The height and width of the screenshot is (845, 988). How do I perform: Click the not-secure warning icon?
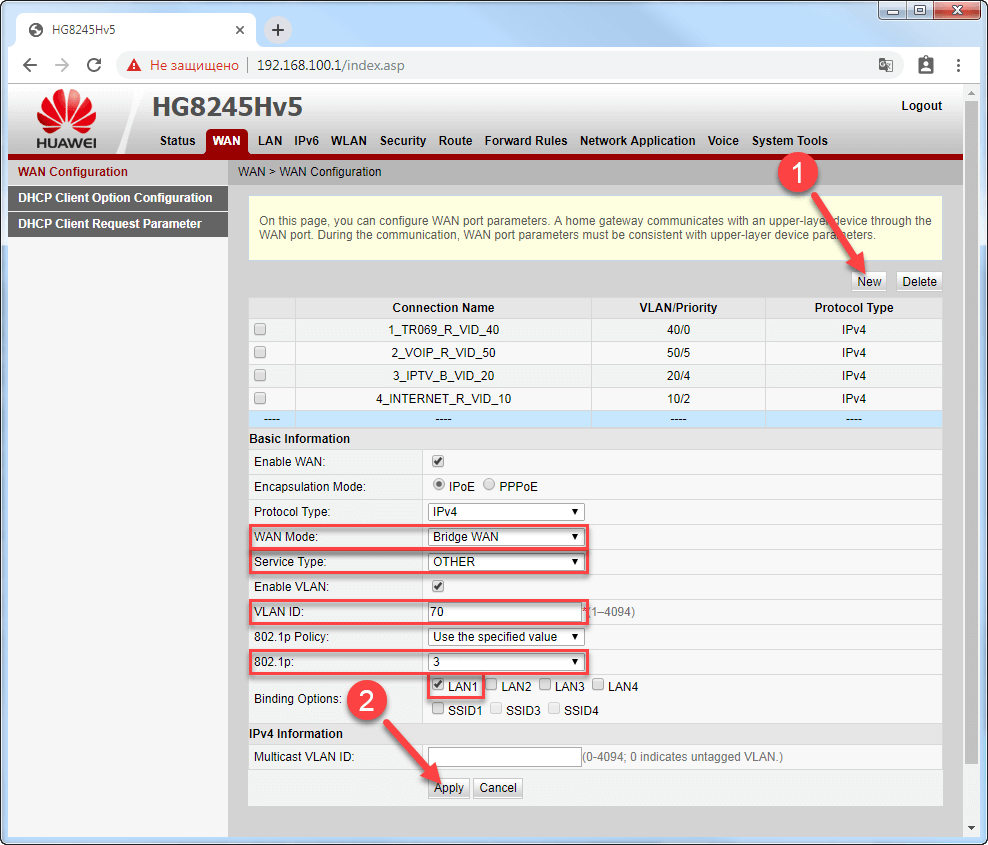[134, 65]
